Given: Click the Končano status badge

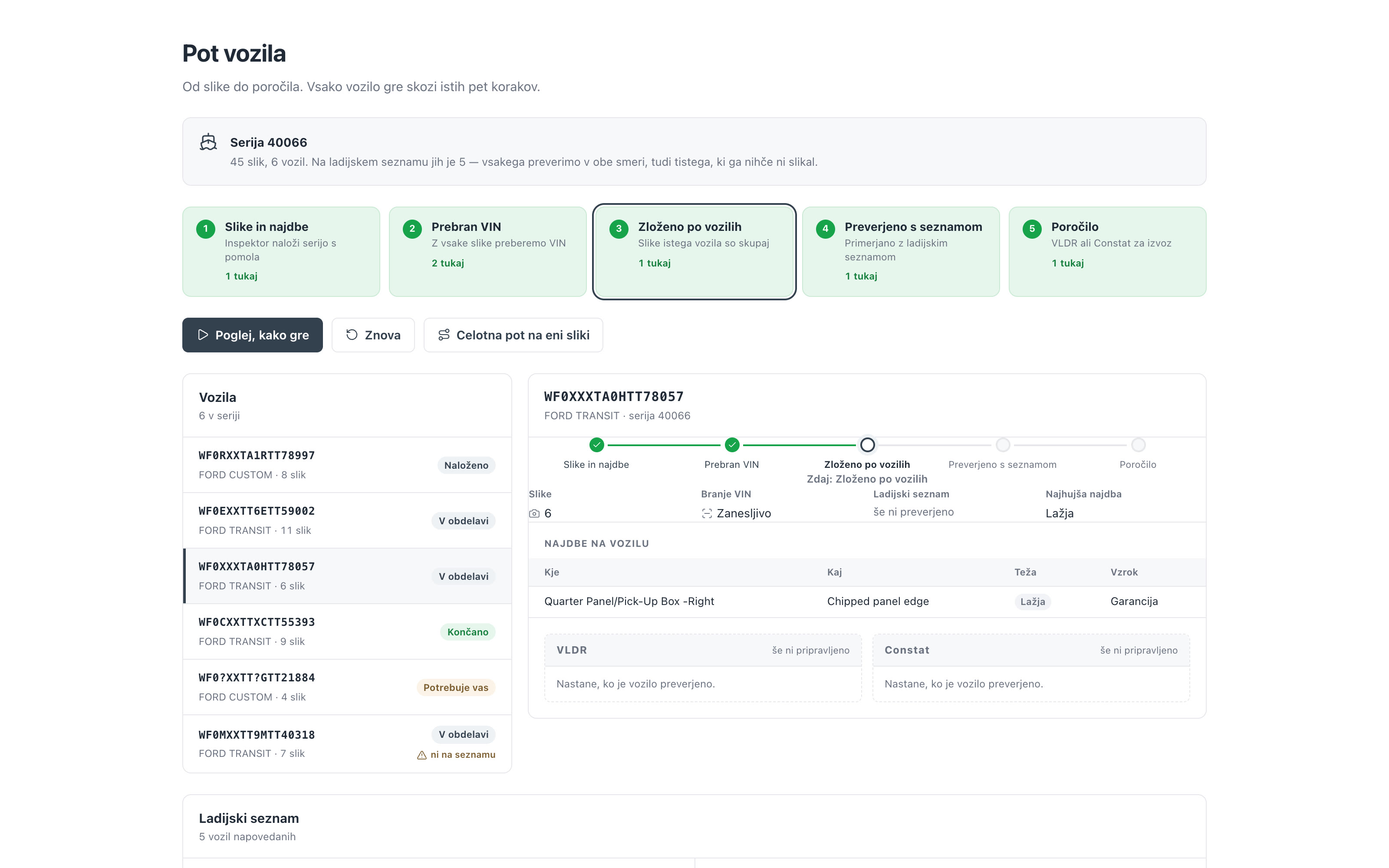Looking at the screenshot, I should [x=468, y=631].
